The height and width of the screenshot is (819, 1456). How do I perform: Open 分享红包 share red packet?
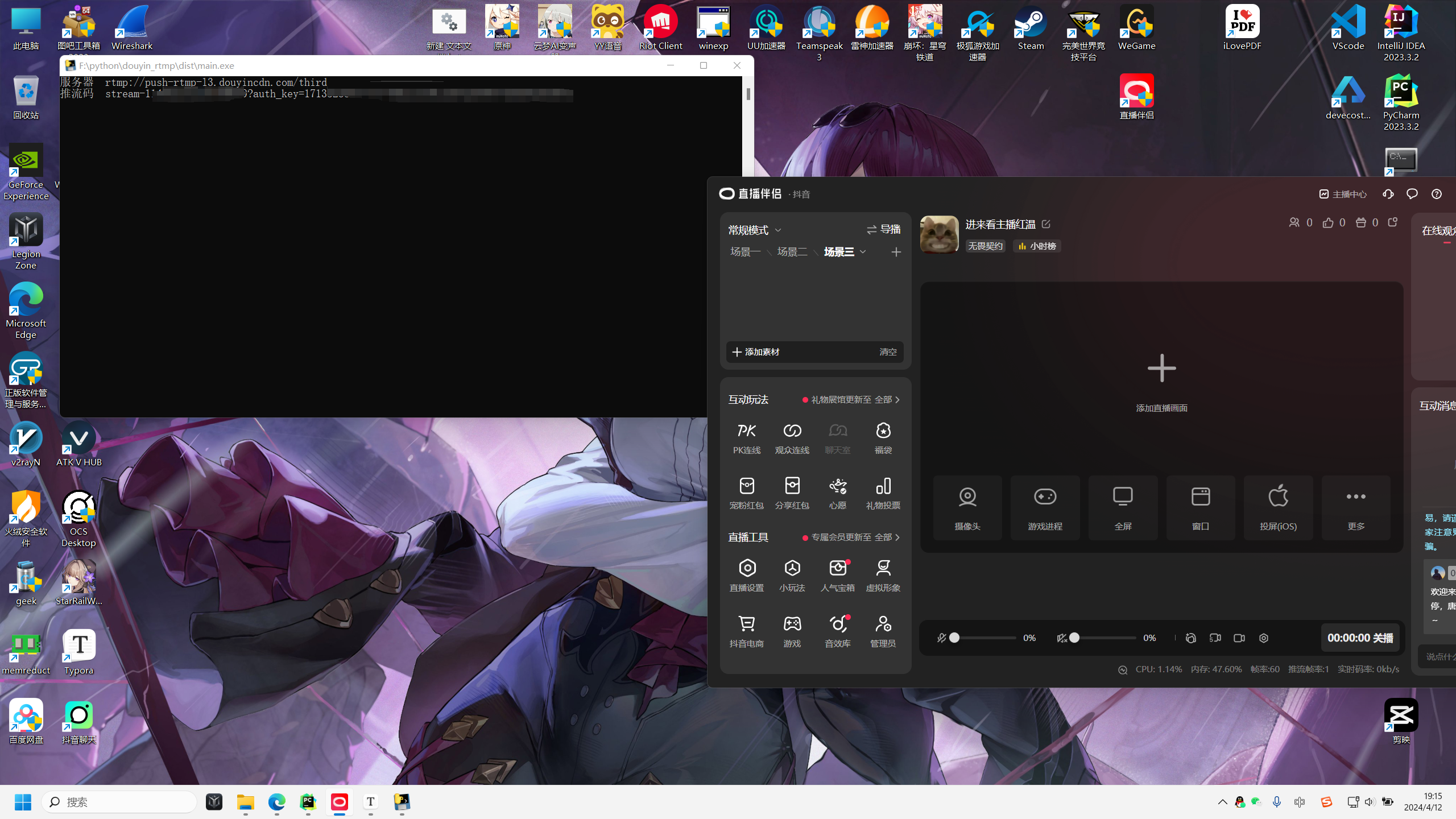[792, 493]
